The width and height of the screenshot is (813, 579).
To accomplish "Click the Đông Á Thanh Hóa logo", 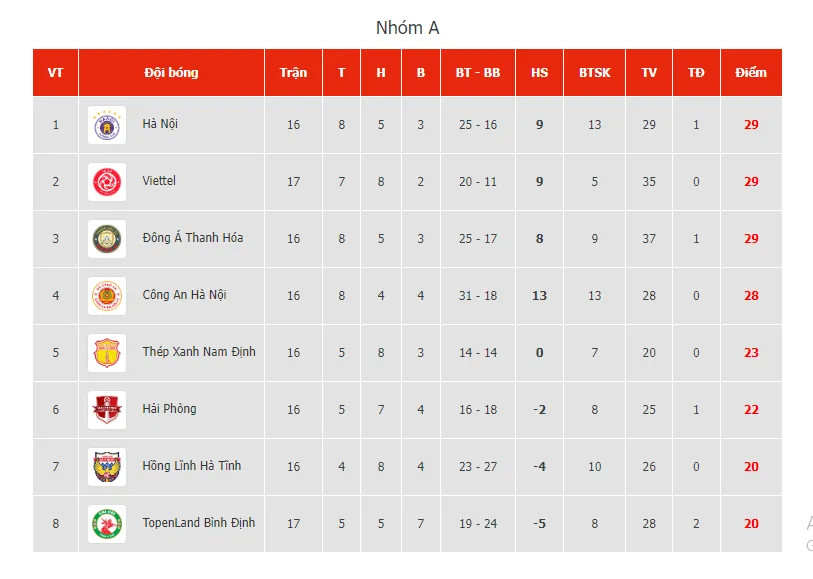I will tap(106, 239).
